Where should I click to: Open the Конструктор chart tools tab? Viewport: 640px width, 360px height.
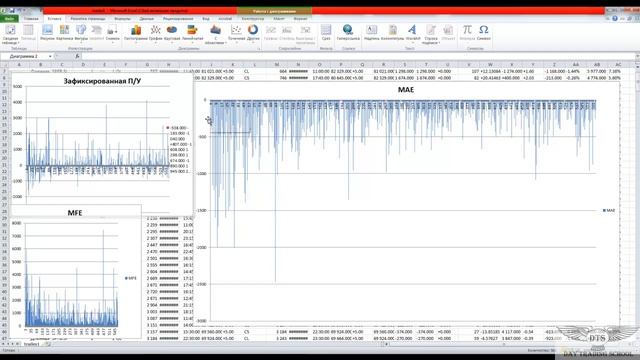253,18
